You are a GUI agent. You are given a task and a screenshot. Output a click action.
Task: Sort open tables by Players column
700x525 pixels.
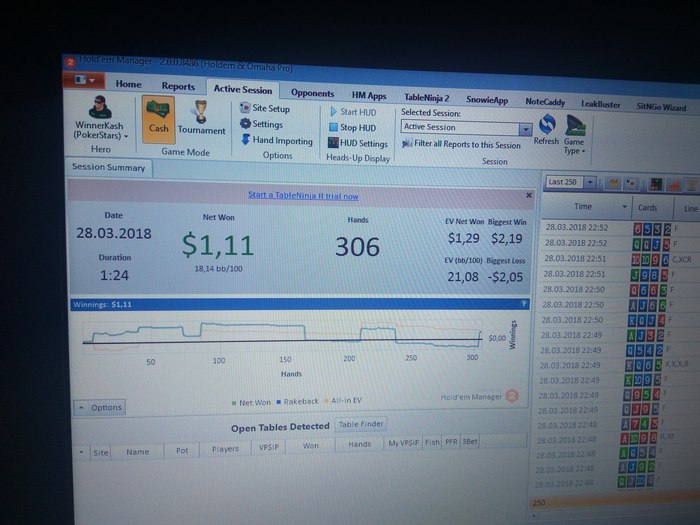tap(225, 449)
